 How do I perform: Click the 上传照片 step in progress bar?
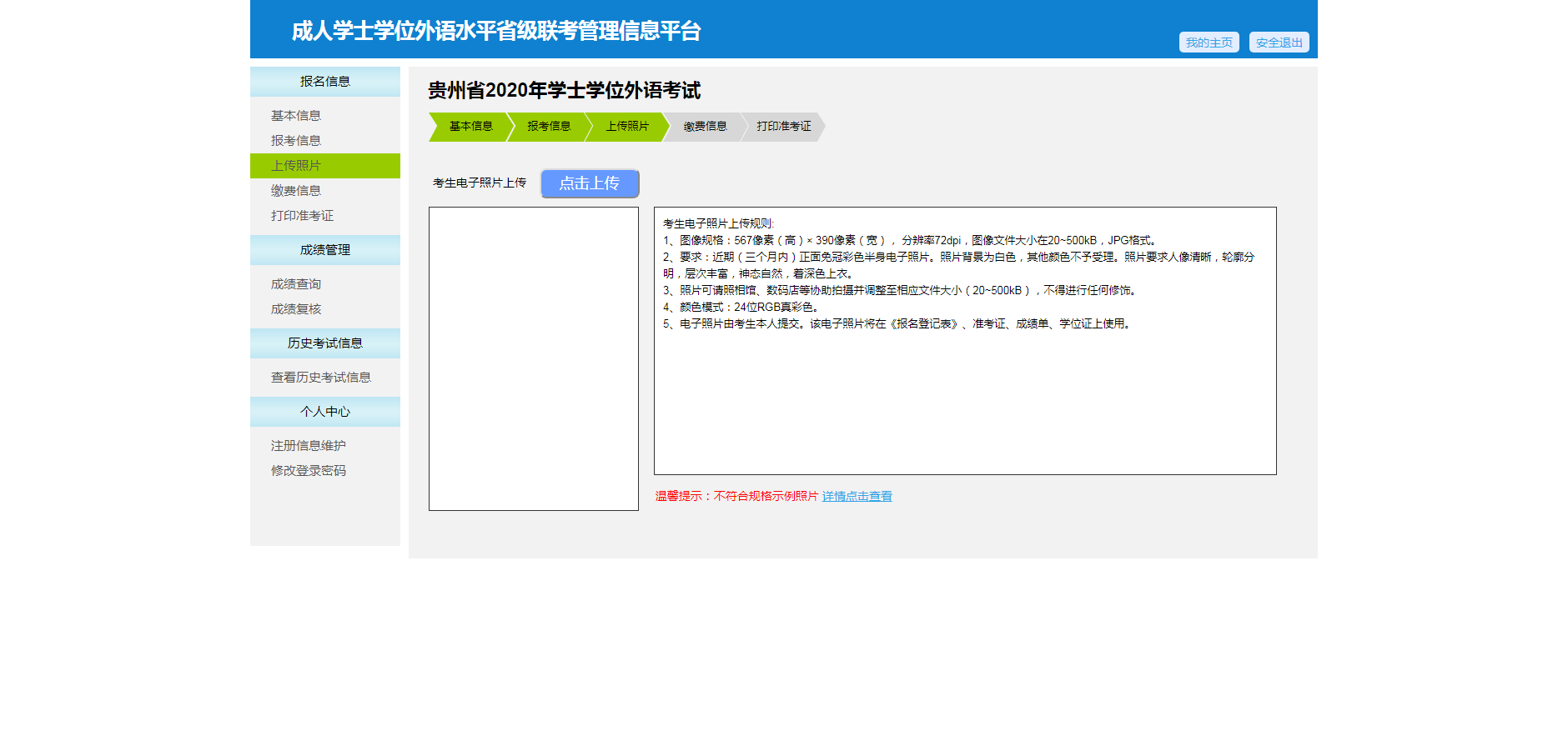pyautogui.click(x=627, y=127)
